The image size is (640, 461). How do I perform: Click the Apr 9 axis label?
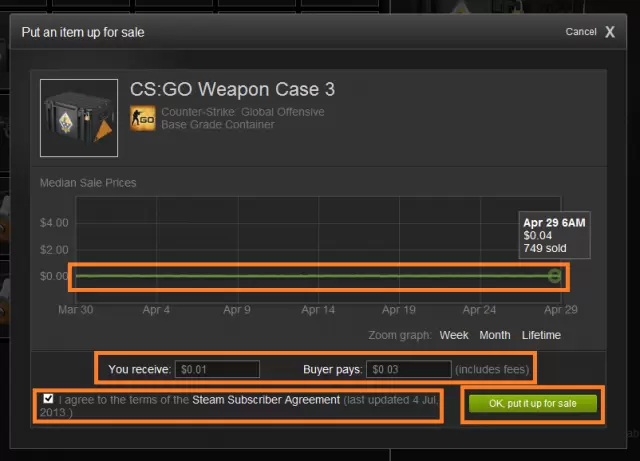pos(237,310)
